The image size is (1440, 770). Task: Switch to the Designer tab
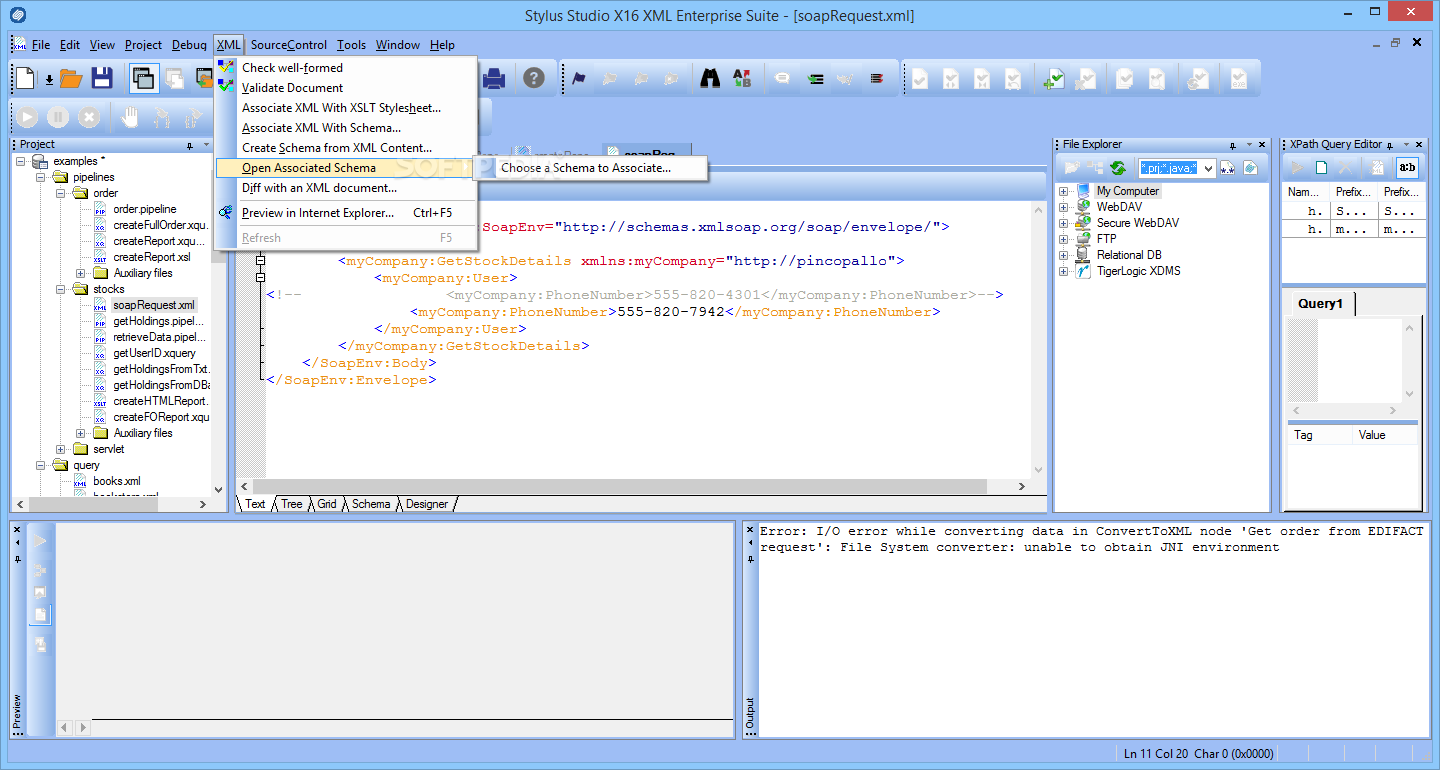pyautogui.click(x=427, y=504)
